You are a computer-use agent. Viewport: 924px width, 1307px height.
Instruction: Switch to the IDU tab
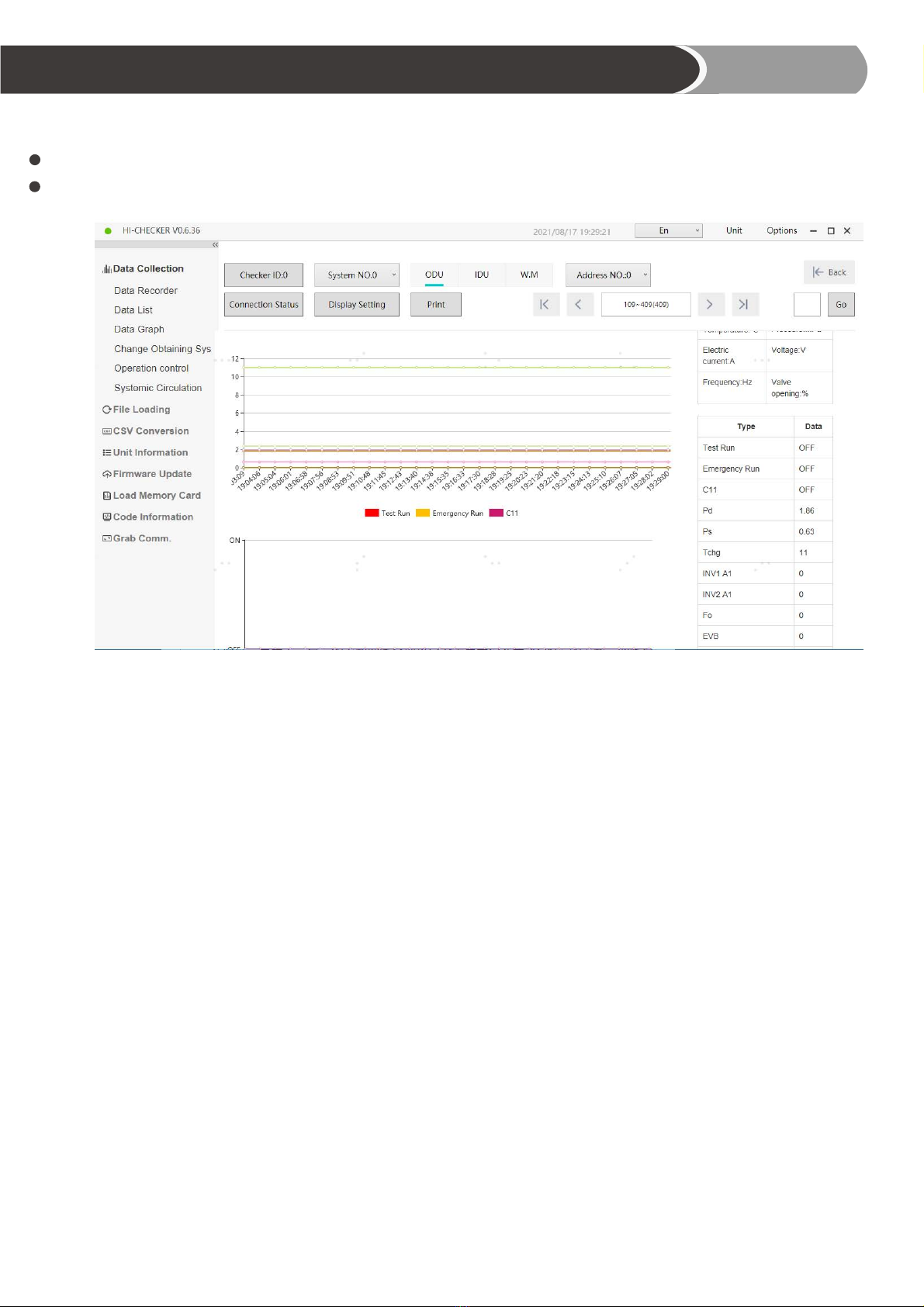[482, 275]
